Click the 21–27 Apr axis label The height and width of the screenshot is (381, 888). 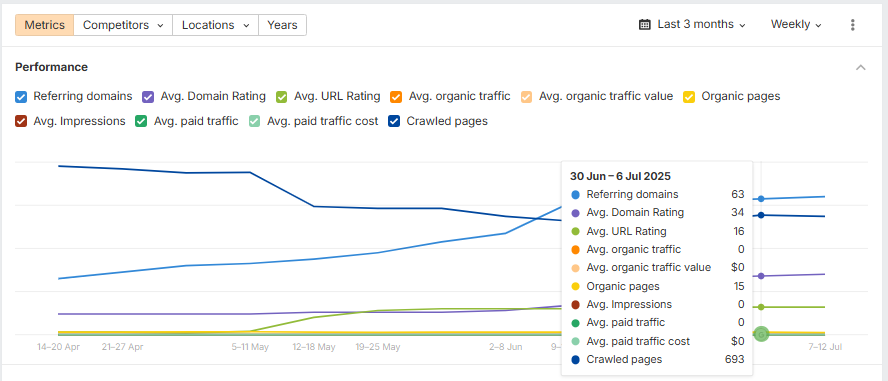pyautogui.click(x=122, y=347)
